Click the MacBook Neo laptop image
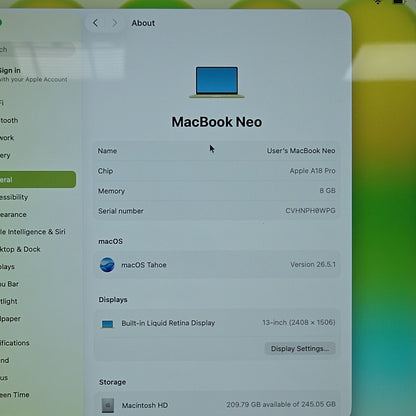Image resolution: width=416 pixels, height=416 pixels. [217, 82]
